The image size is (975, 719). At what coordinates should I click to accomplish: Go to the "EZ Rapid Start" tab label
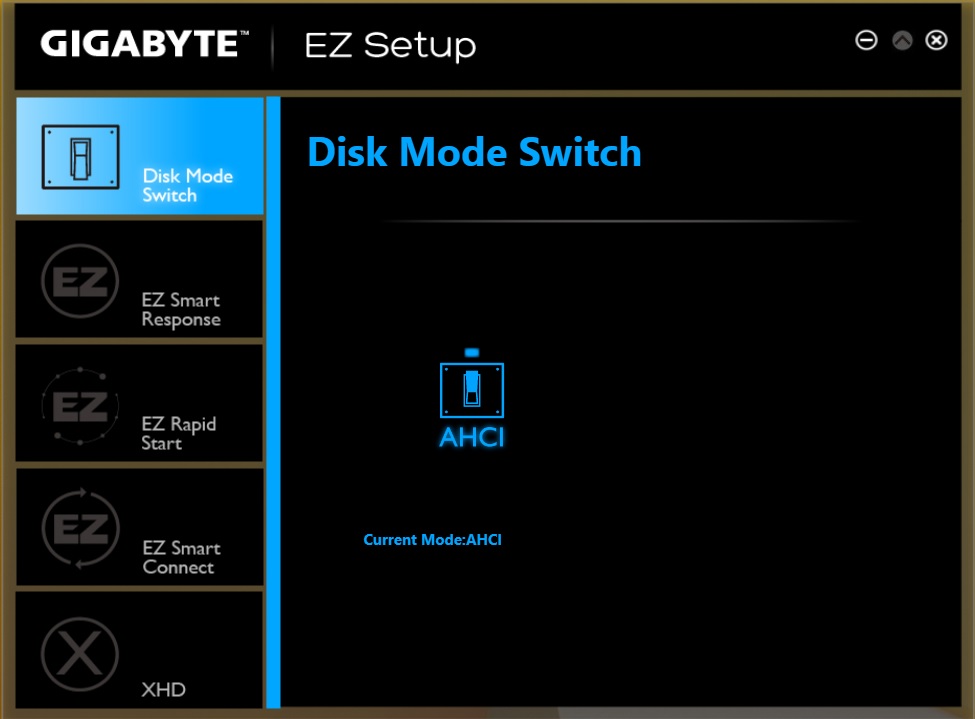(178, 434)
